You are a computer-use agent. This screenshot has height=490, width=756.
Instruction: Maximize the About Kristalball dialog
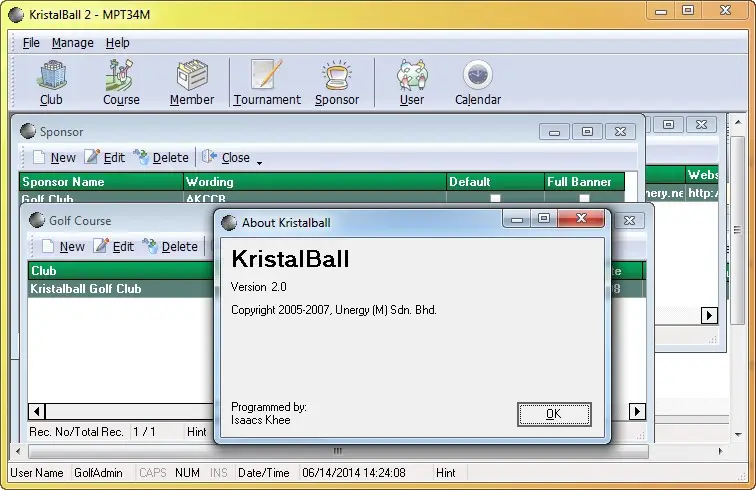tap(544, 219)
